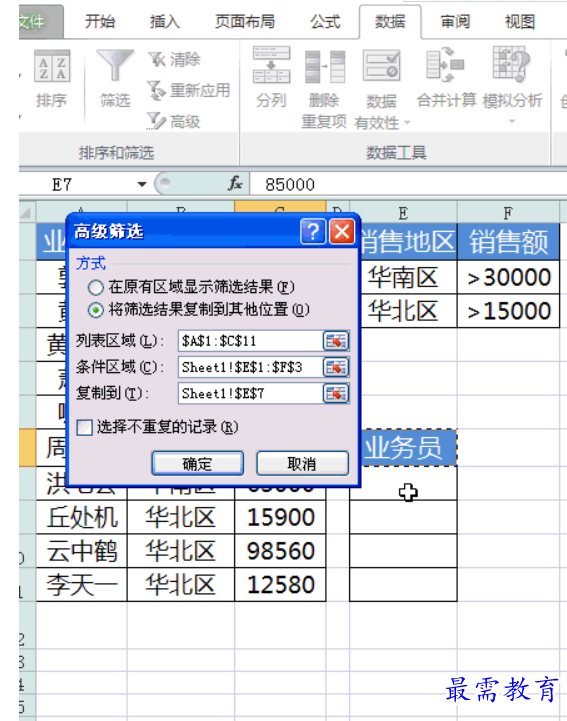Click 华北区 cell in 李天一 row

(x=181, y=584)
